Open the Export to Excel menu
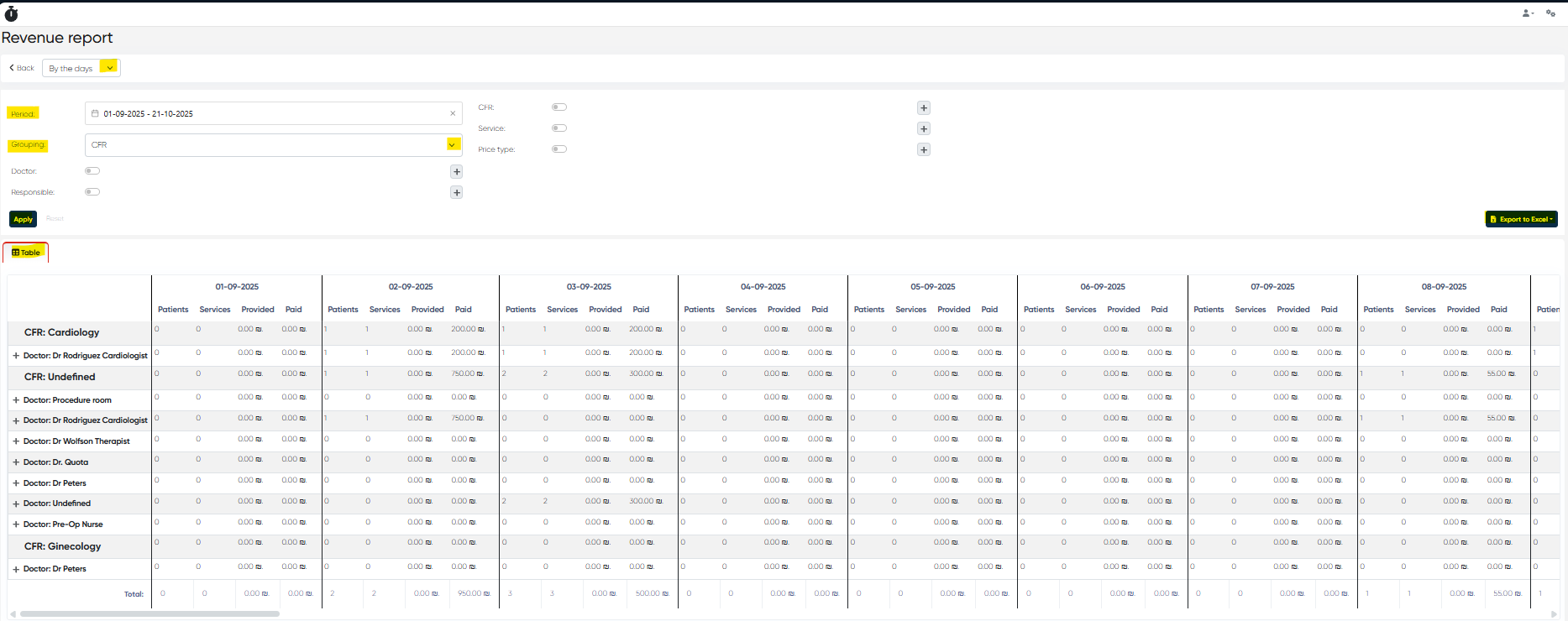1568x621 pixels. (x=1521, y=219)
